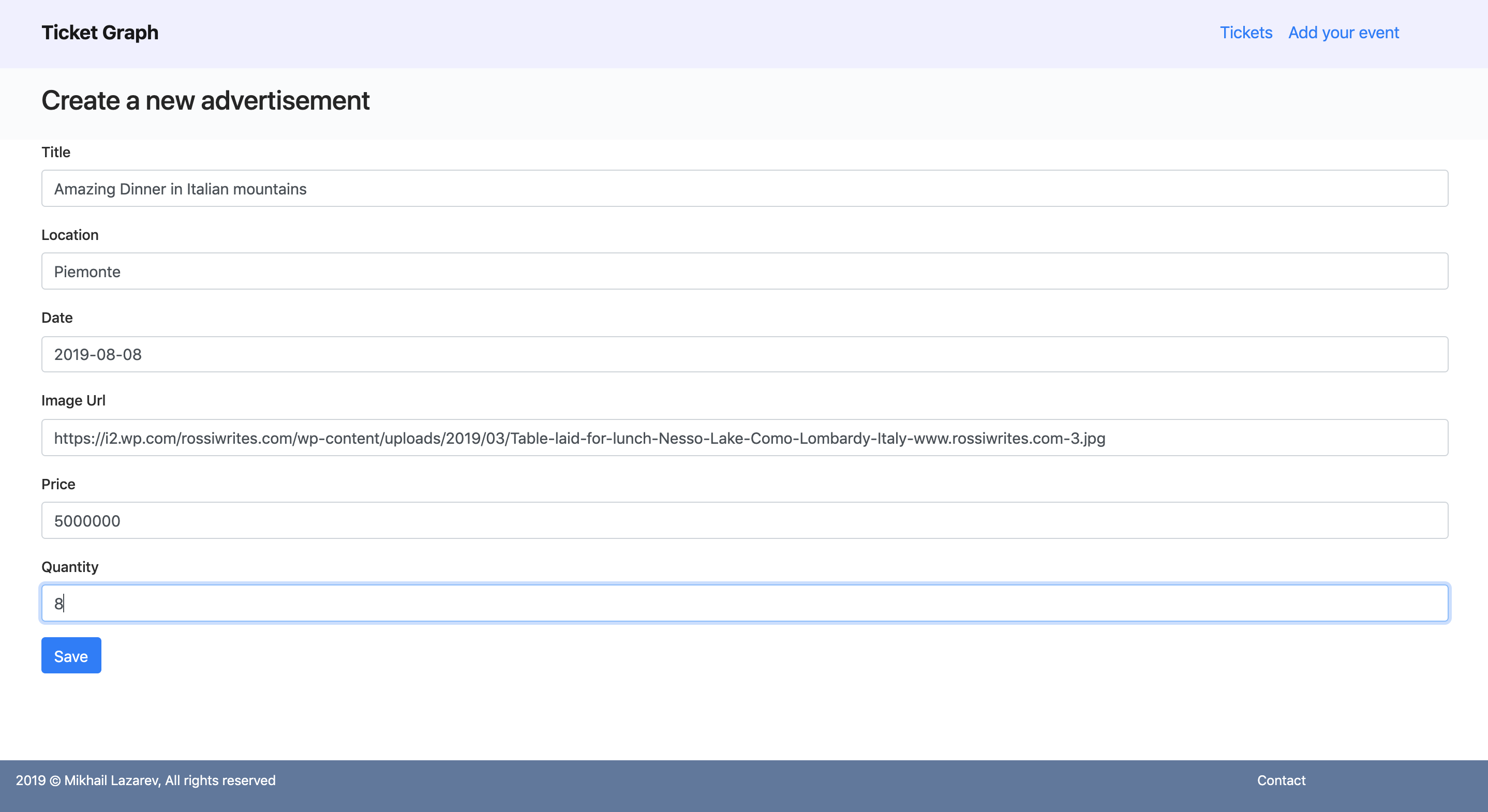The image size is (1488, 812).
Task: Select the Date field showing 2019-08-08
Action: (x=744, y=355)
